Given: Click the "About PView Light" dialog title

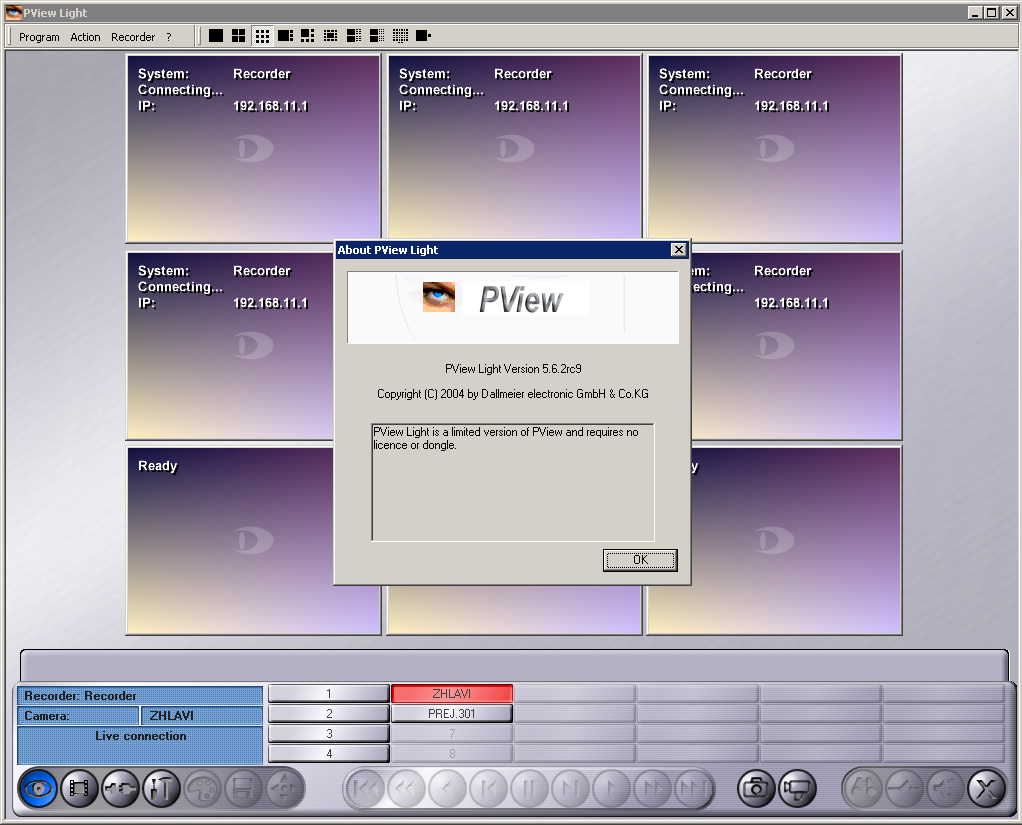Looking at the screenshot, I should pos(387,250).
